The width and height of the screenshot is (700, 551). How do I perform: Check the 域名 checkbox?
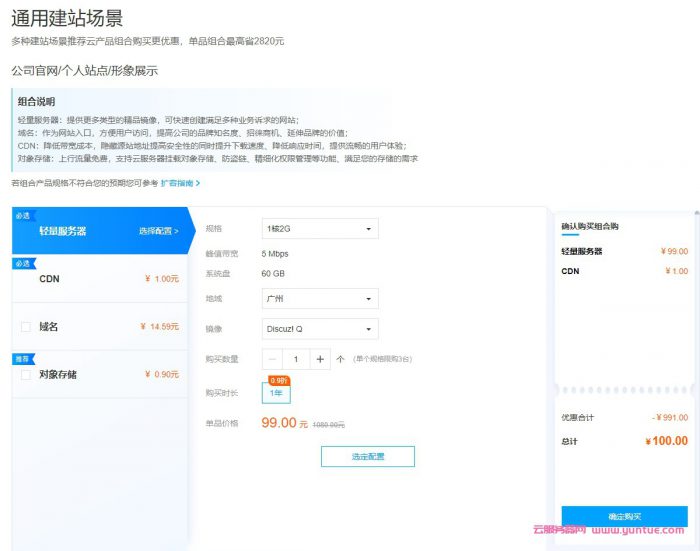click(26, 327)
